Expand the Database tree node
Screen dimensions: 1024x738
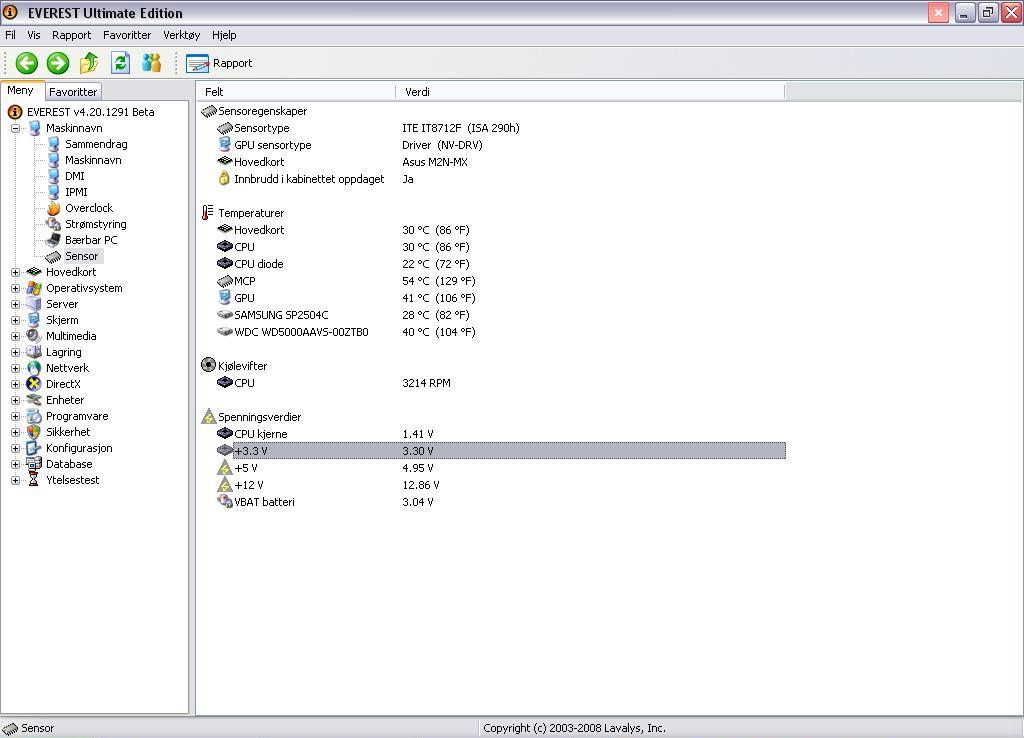[x=16, y=464]
